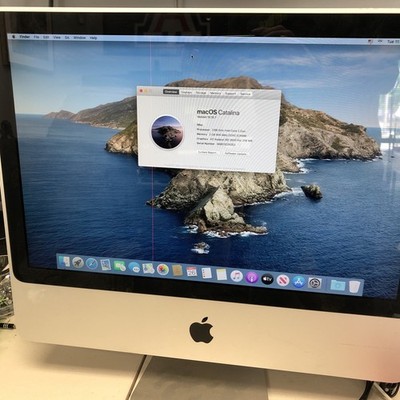400x400 pixels.
Task: Switch to the Service tab
Action: [x=245, y=94]
